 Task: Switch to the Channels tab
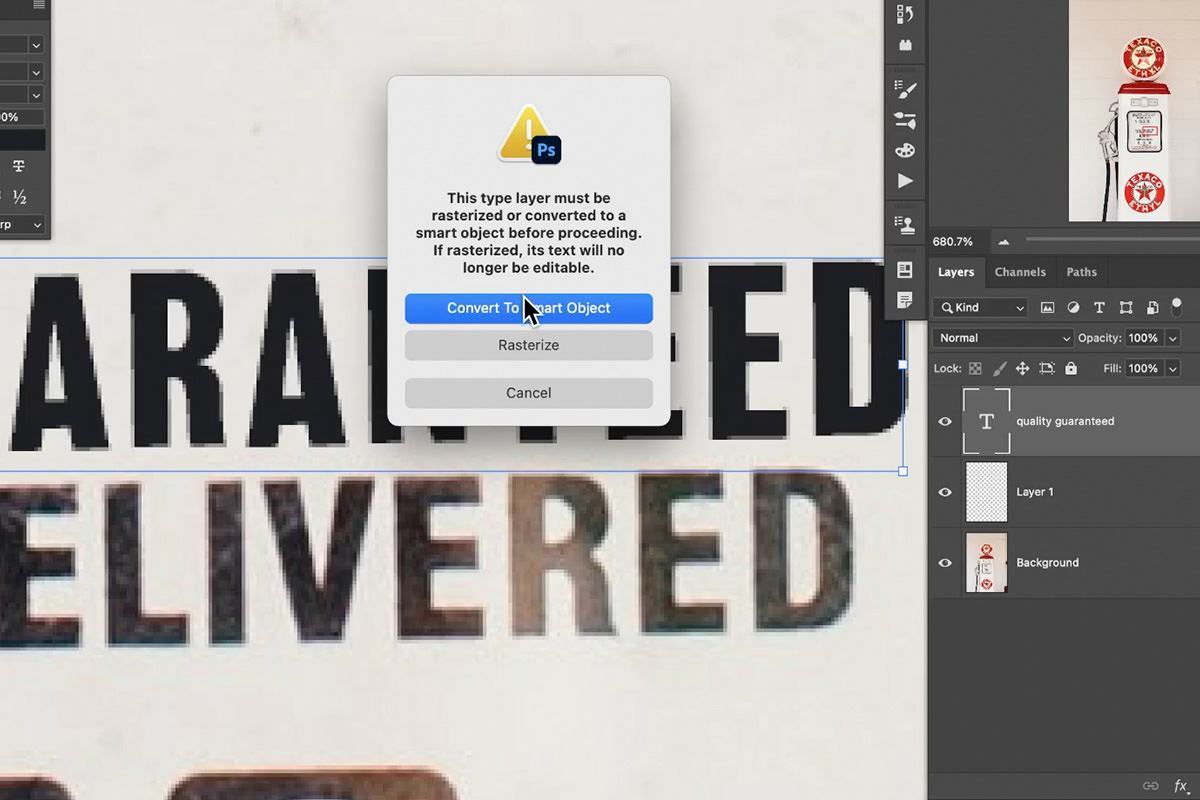(x=1020, y=272)
